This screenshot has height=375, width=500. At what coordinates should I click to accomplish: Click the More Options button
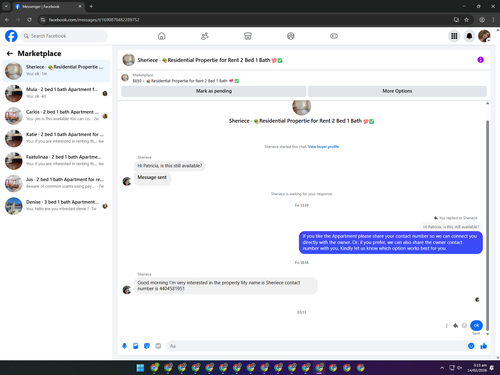point(397,91)
